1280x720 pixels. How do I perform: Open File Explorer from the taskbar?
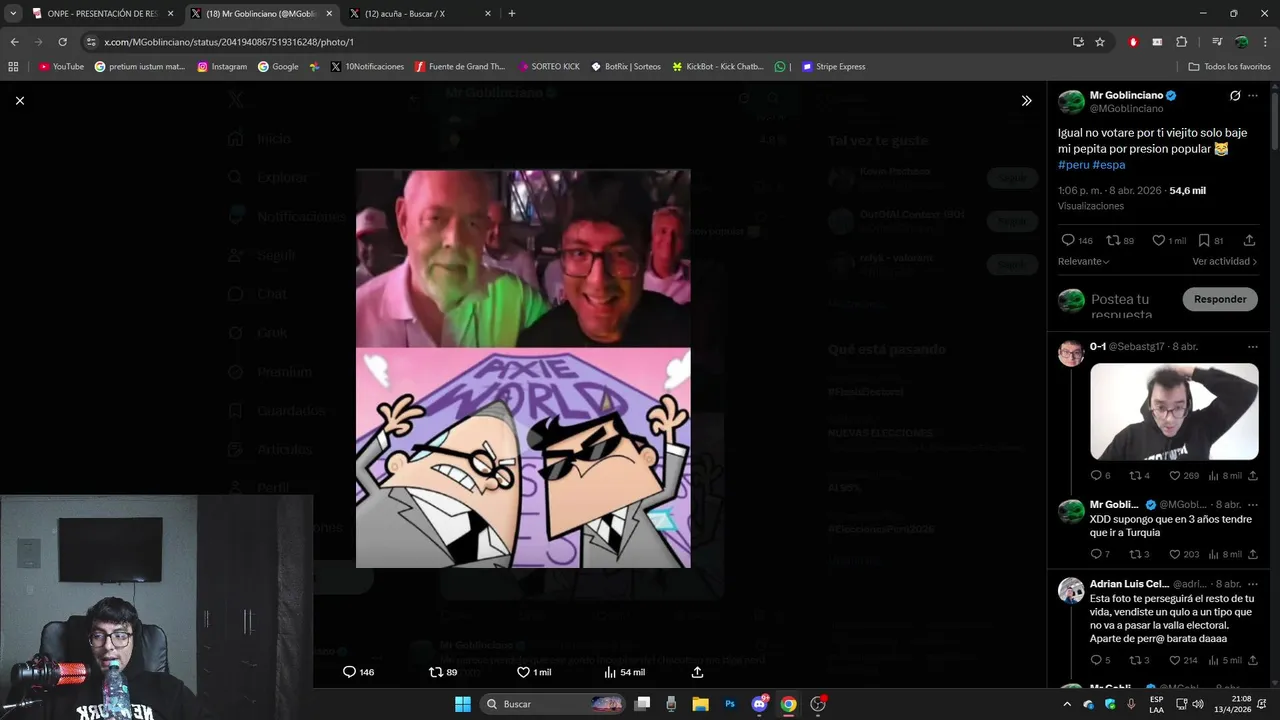700,704
